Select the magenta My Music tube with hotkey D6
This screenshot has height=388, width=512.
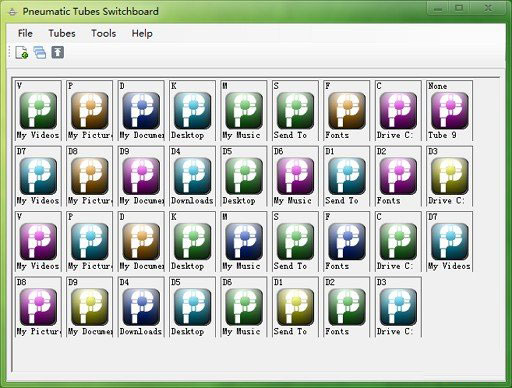[x=295, y=176]
